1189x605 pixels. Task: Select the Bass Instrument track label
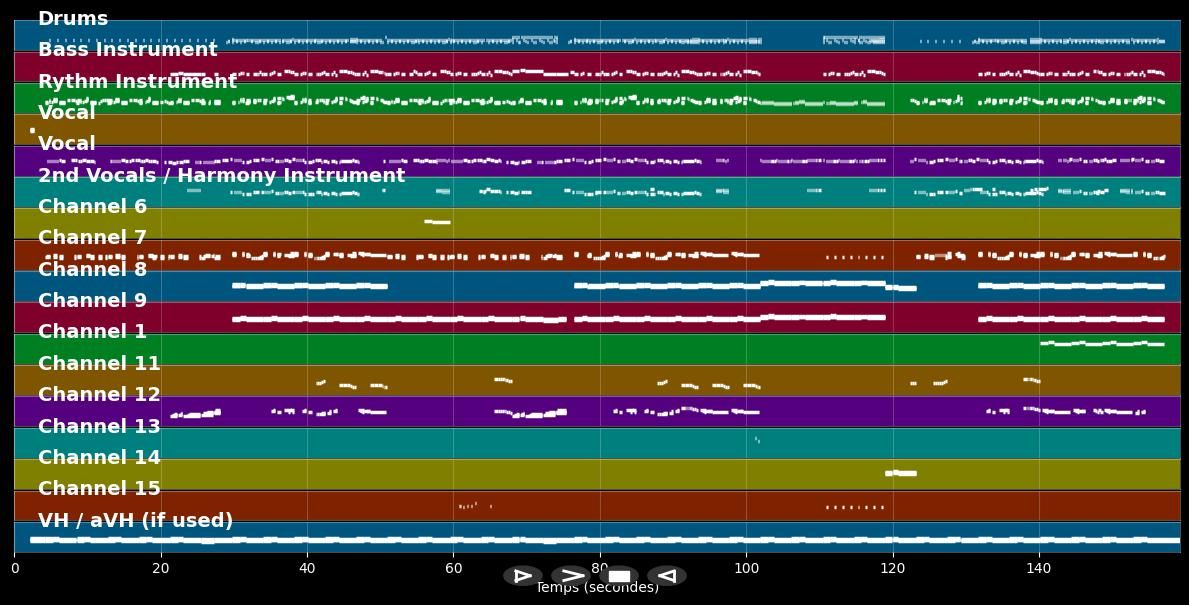pos(127,50)
